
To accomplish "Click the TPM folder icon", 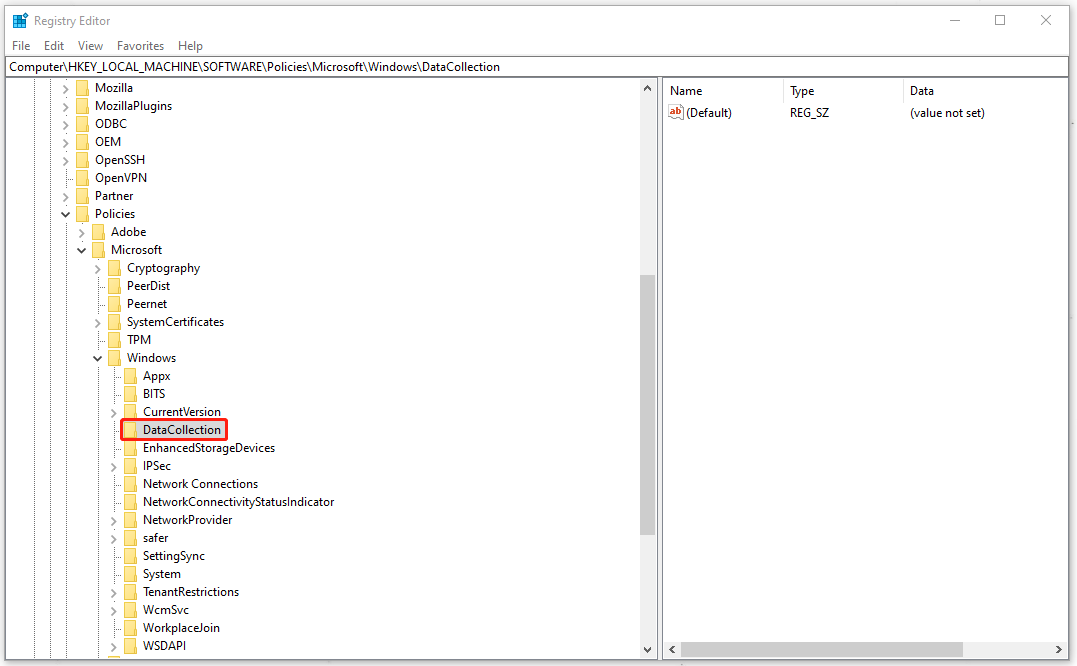I will tap(115, 340).
